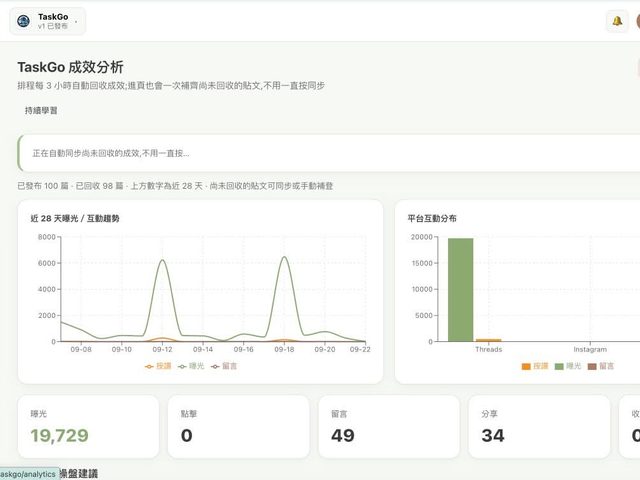Click the 09-22 date label on x-axis
The width and height of the screenshot is (640, 480).
click(x=360, y=349)
